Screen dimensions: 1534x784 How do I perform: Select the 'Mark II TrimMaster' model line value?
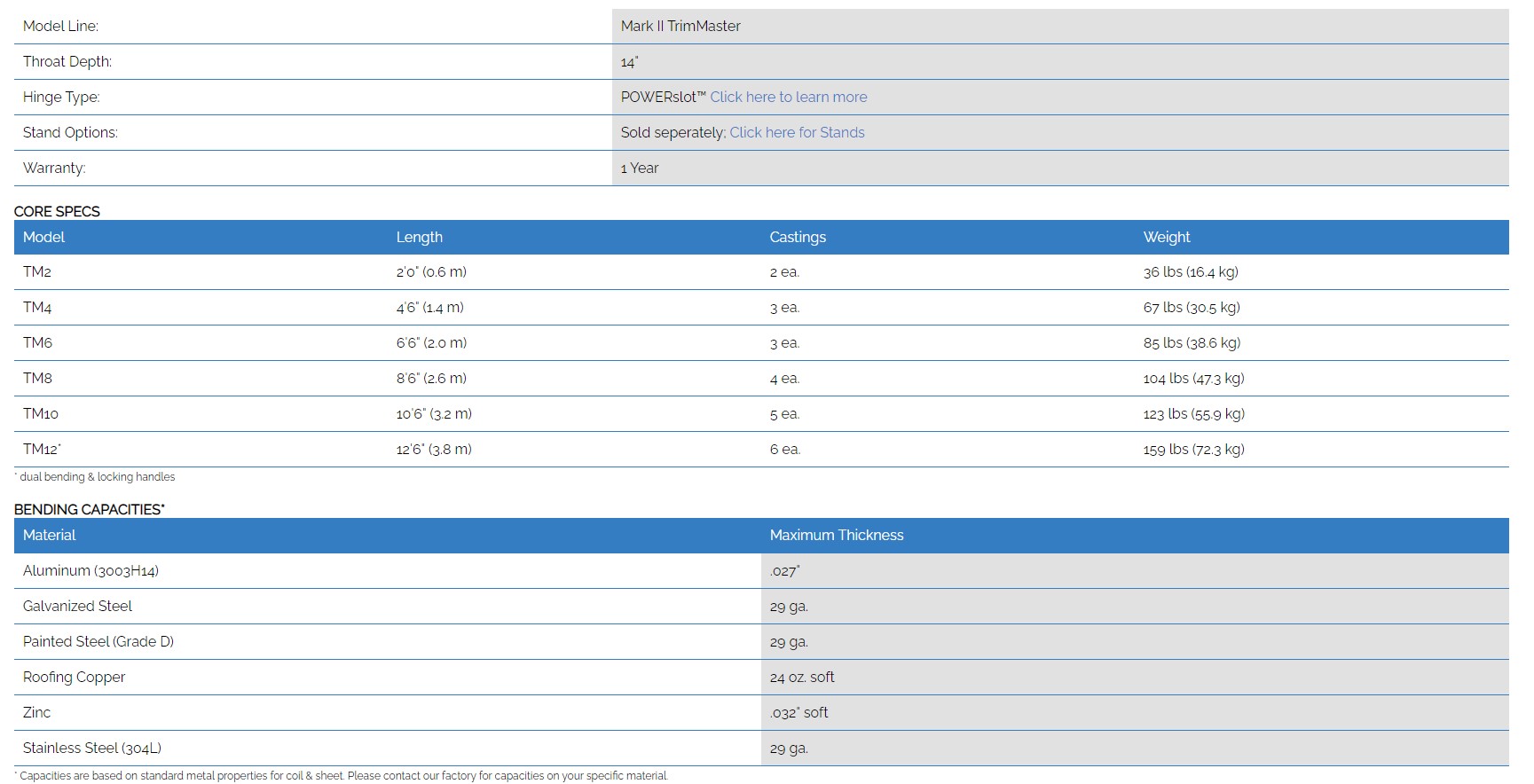tap(680, 26)
